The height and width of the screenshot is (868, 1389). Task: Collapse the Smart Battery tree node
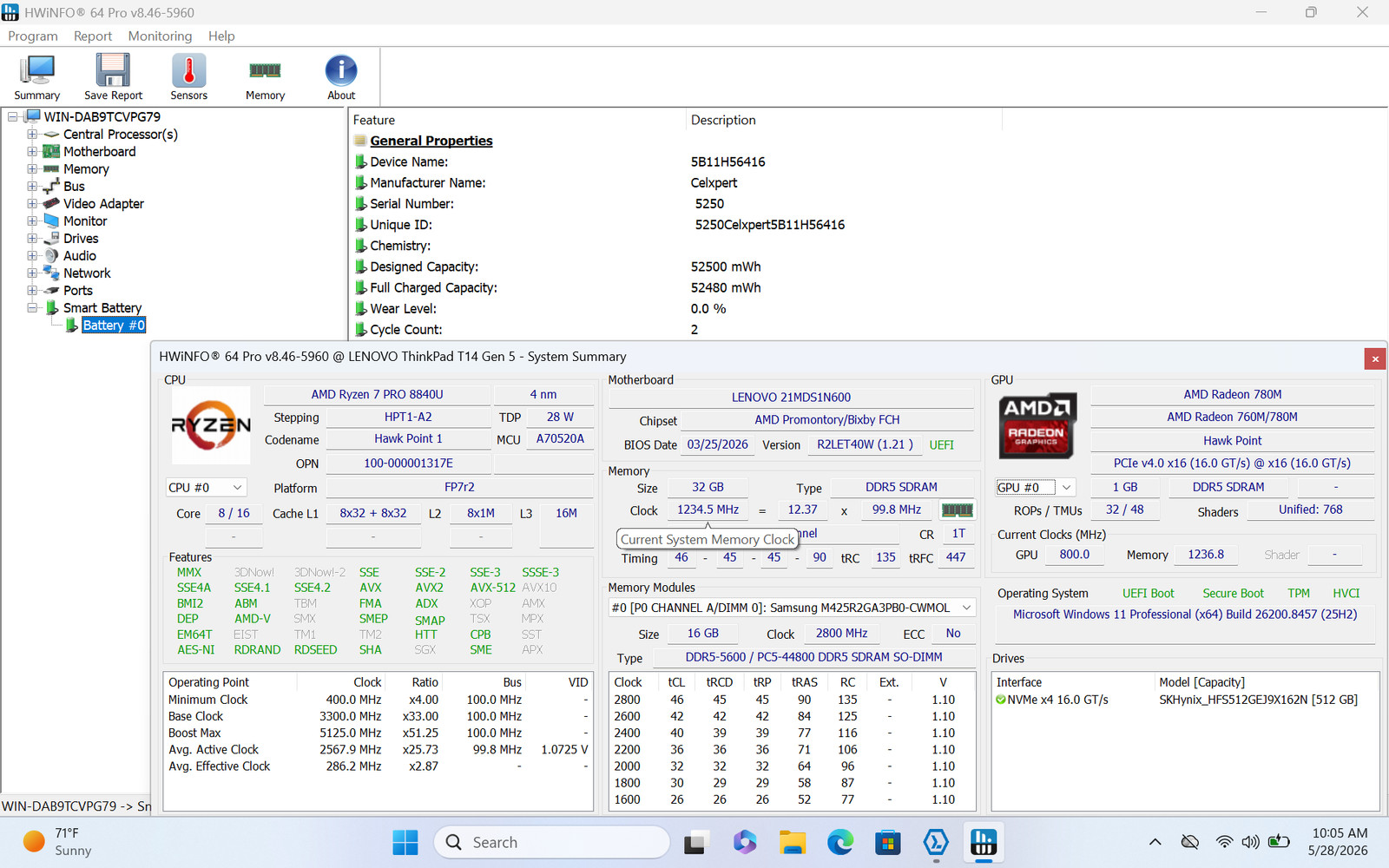point(32,308)
